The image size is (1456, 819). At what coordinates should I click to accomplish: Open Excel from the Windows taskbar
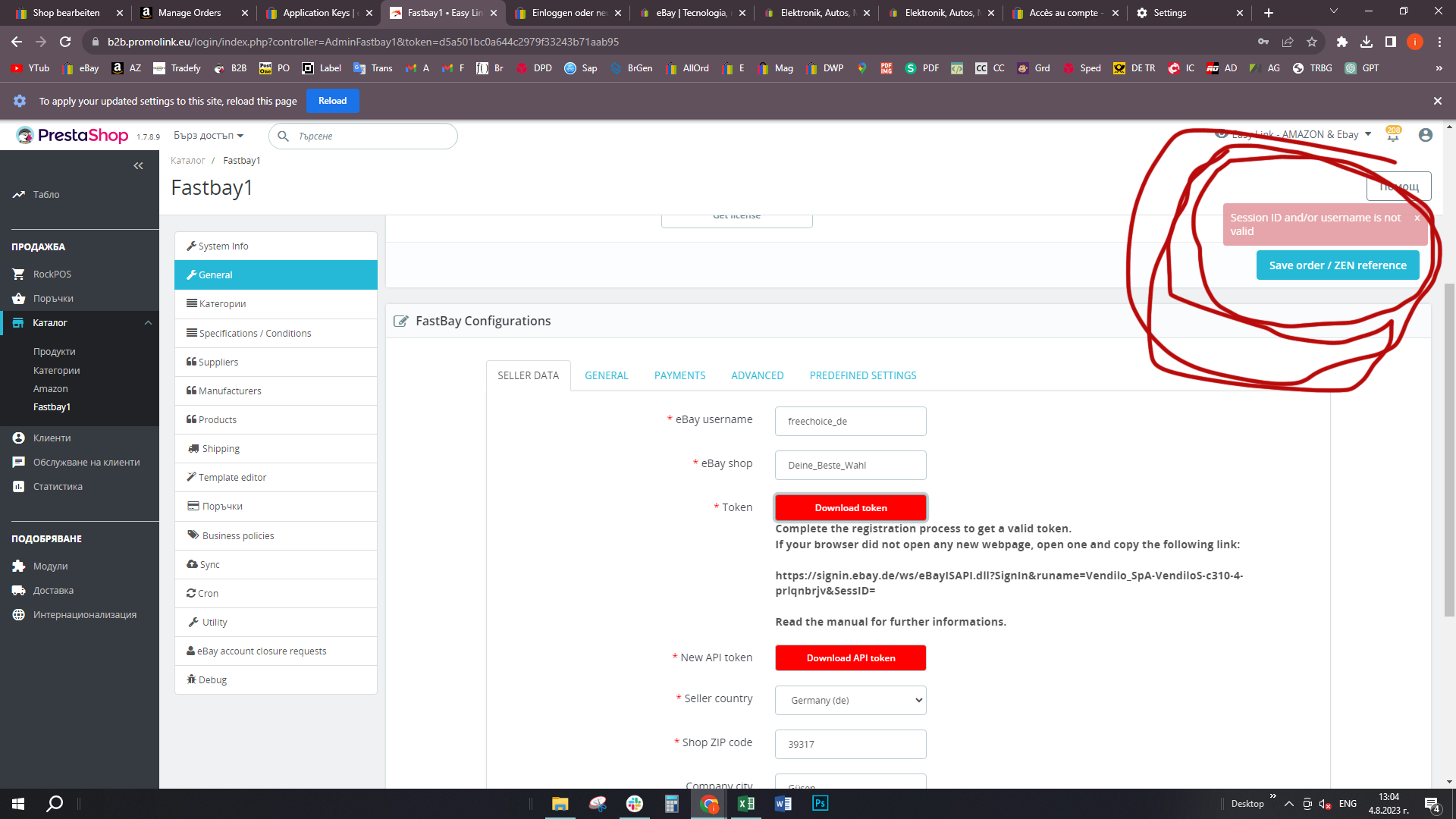[x=745, y=804]
